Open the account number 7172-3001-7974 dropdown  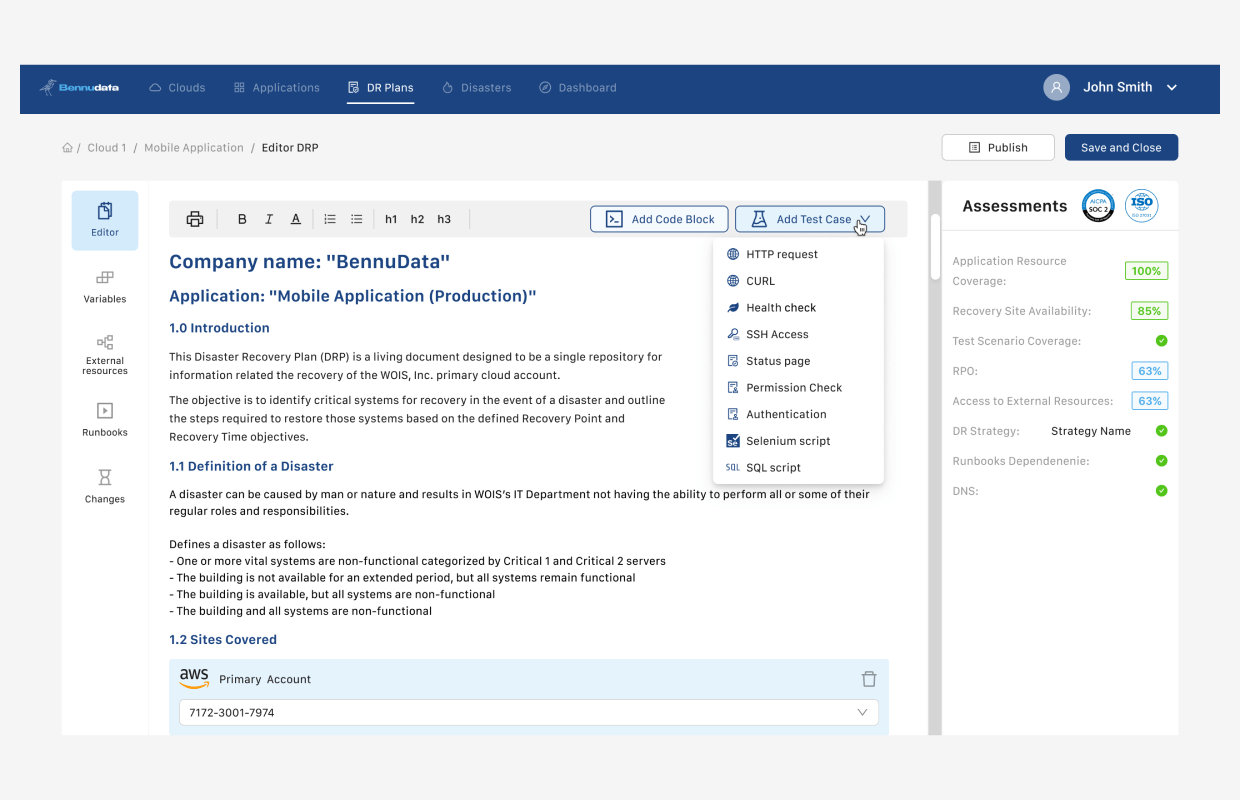point(862,712)
